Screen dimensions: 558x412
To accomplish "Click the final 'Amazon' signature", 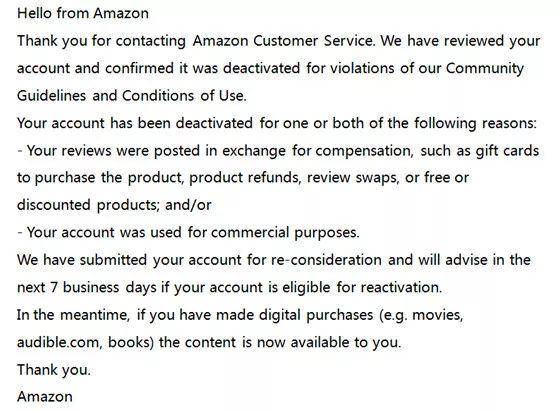I will (45, 397).
